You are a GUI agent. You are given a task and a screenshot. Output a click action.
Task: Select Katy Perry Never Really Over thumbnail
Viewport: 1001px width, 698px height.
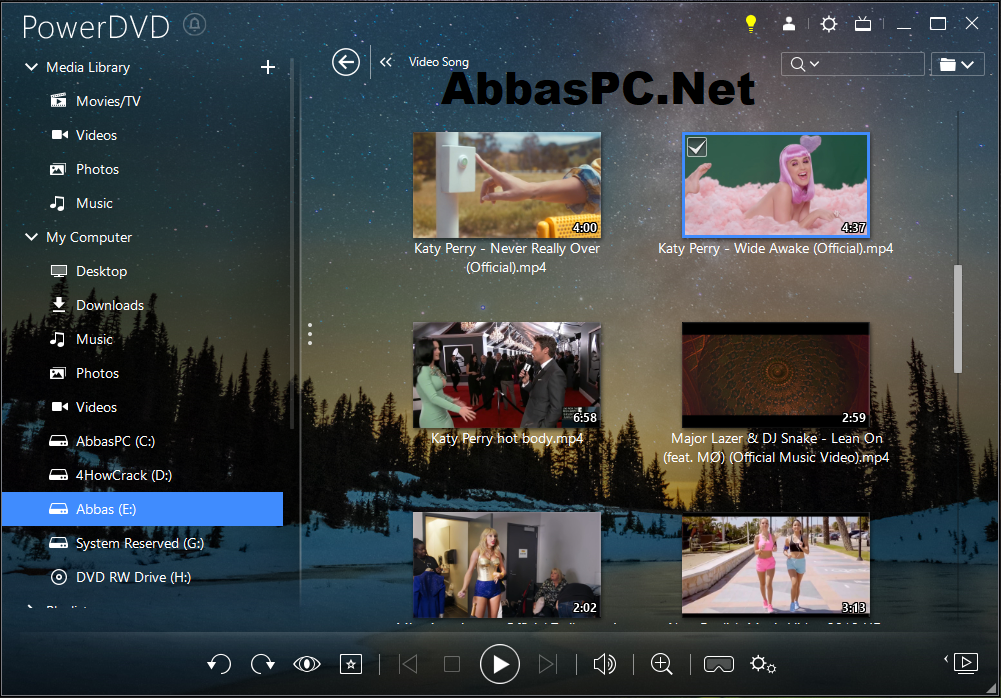[x=507, y=185]
